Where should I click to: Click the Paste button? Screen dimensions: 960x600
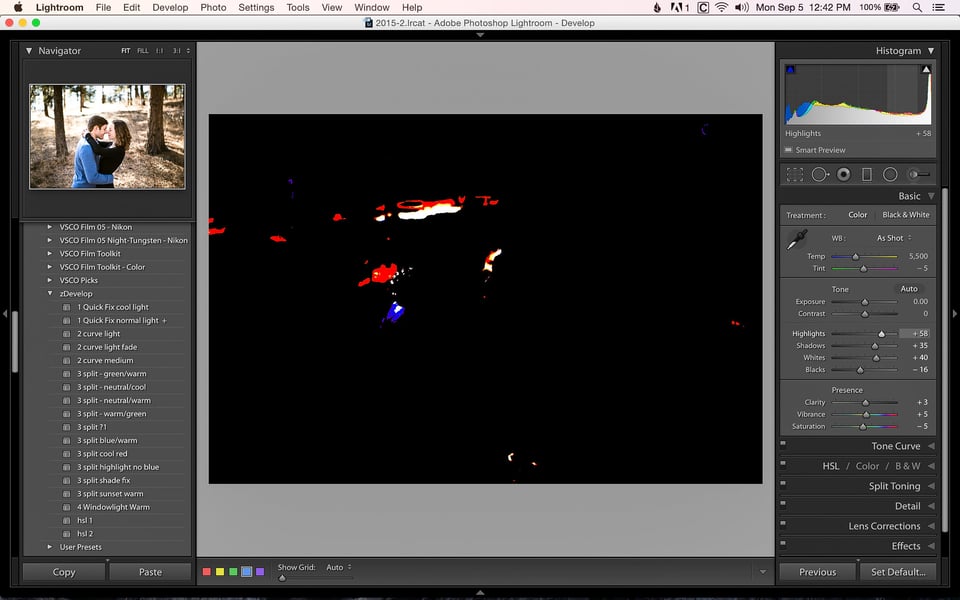point(150,572)
